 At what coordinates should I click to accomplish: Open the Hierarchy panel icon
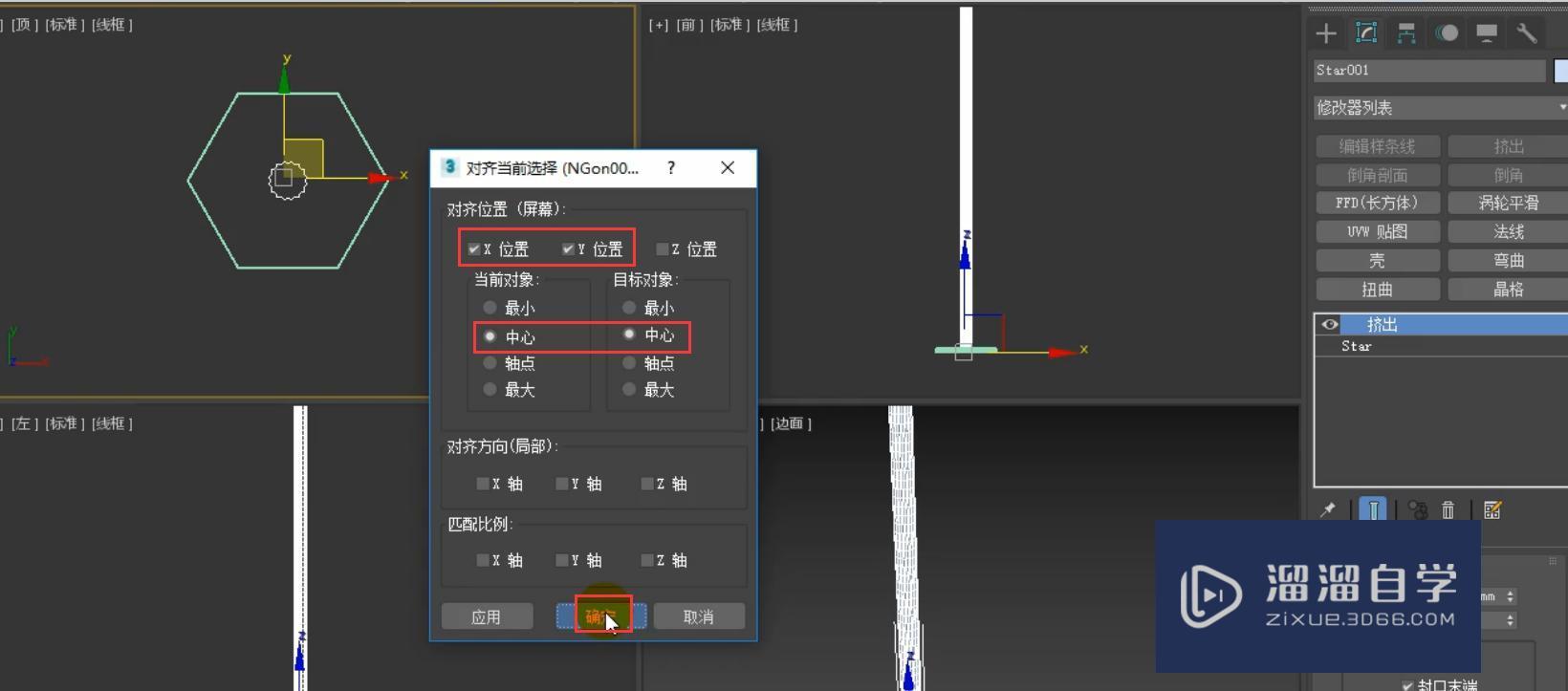click(x=1406, y=33)
